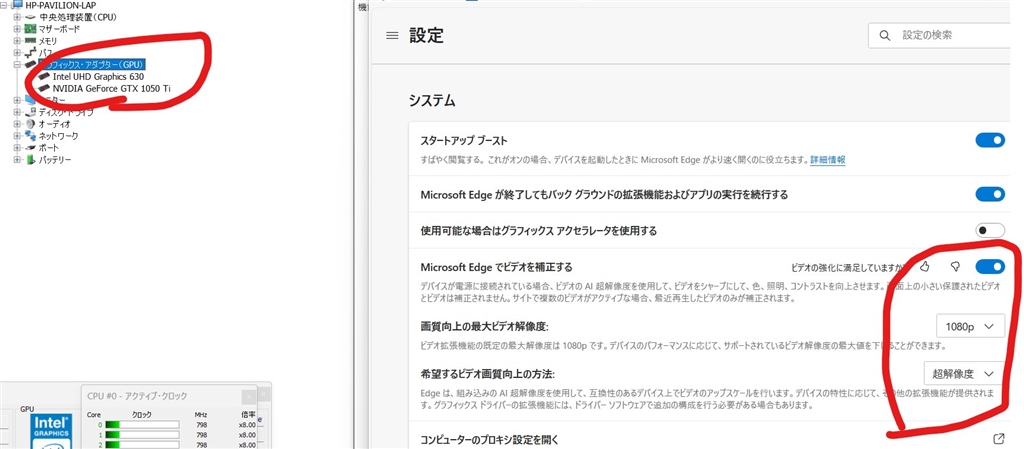Select the Intel UHD Graphics 630 entry
This screenshot has height=449, width=1024.
tap(99, 76)
